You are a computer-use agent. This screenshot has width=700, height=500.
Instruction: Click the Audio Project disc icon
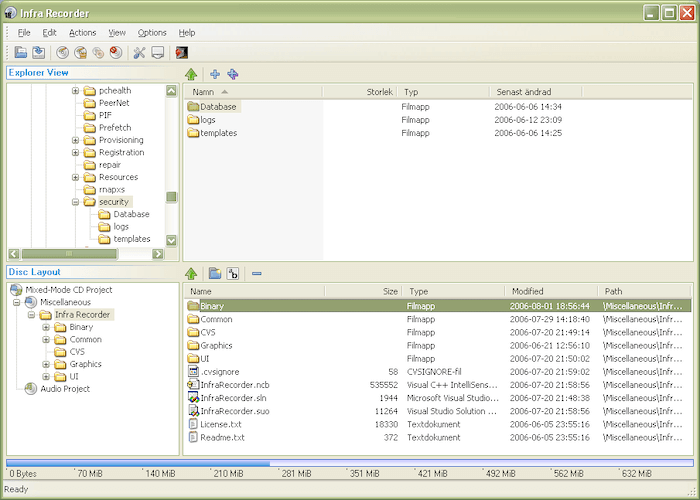click(31, 389)
